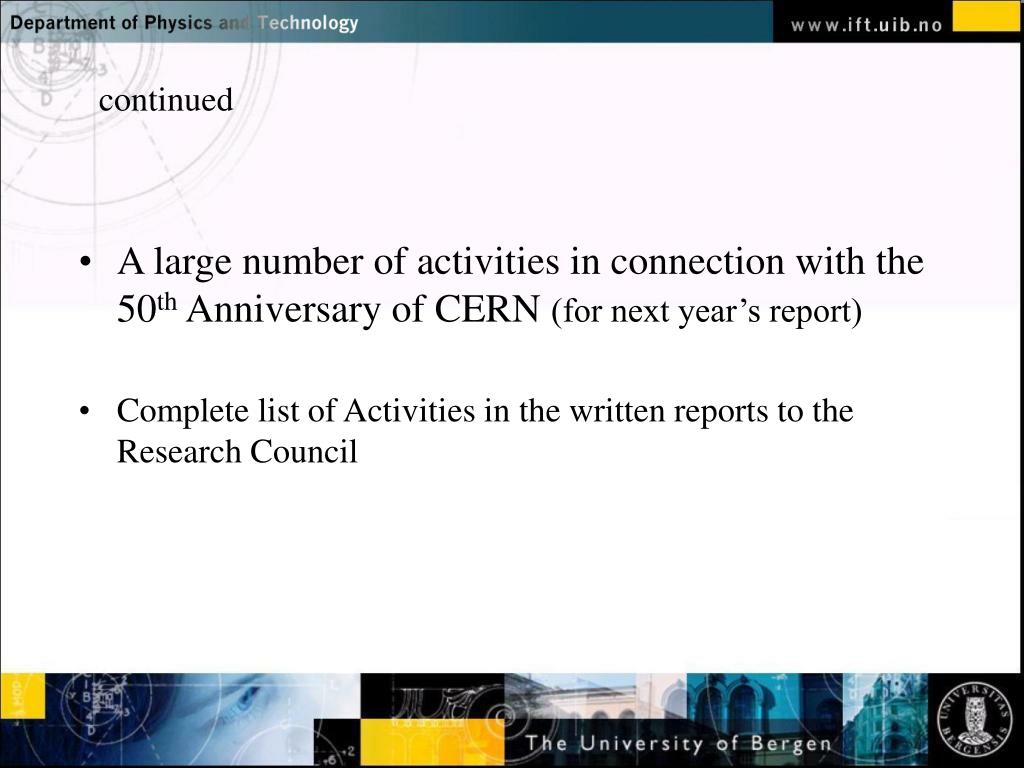The width and height of the screenshot is (1024, 768).
Task: Click the Department of Physics and Technology header
Action: click(184, 23)
